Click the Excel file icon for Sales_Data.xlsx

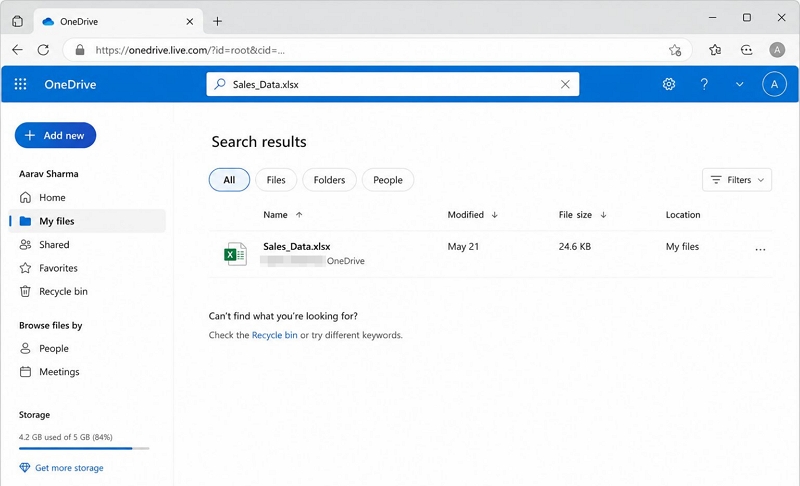click(235, 253)
